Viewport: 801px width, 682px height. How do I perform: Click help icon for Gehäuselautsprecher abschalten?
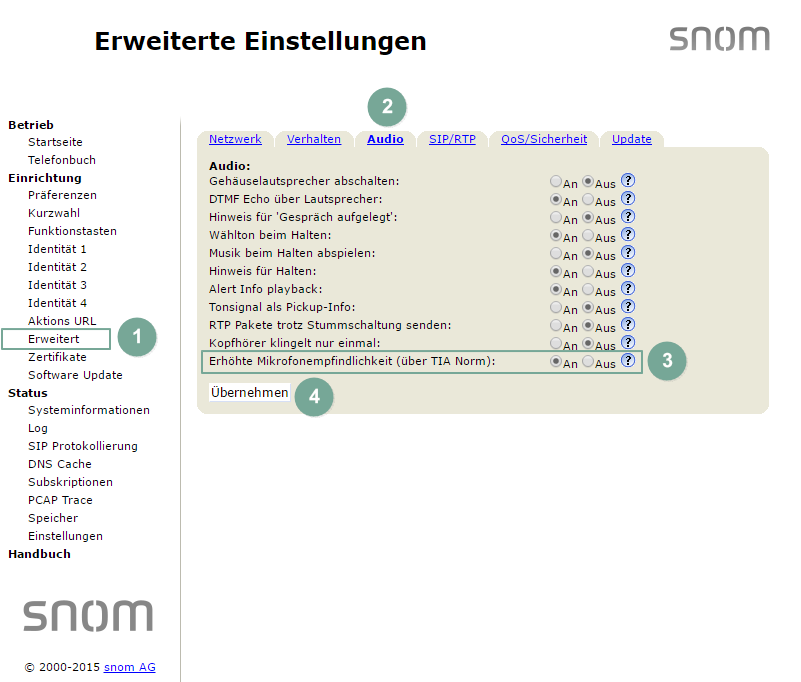pyautogui.click(x=628, y=181)
